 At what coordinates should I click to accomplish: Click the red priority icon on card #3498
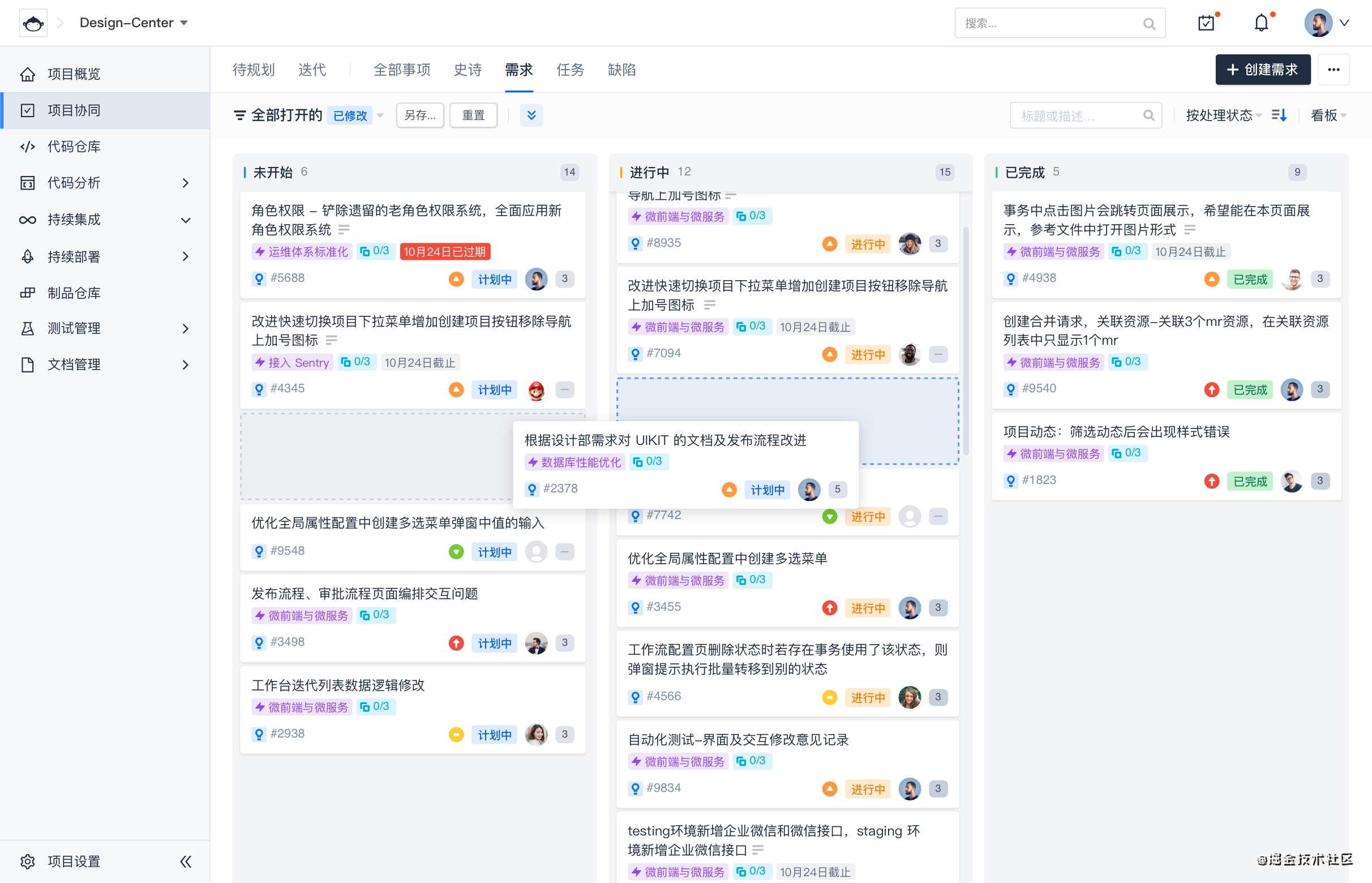click(456, 643)
